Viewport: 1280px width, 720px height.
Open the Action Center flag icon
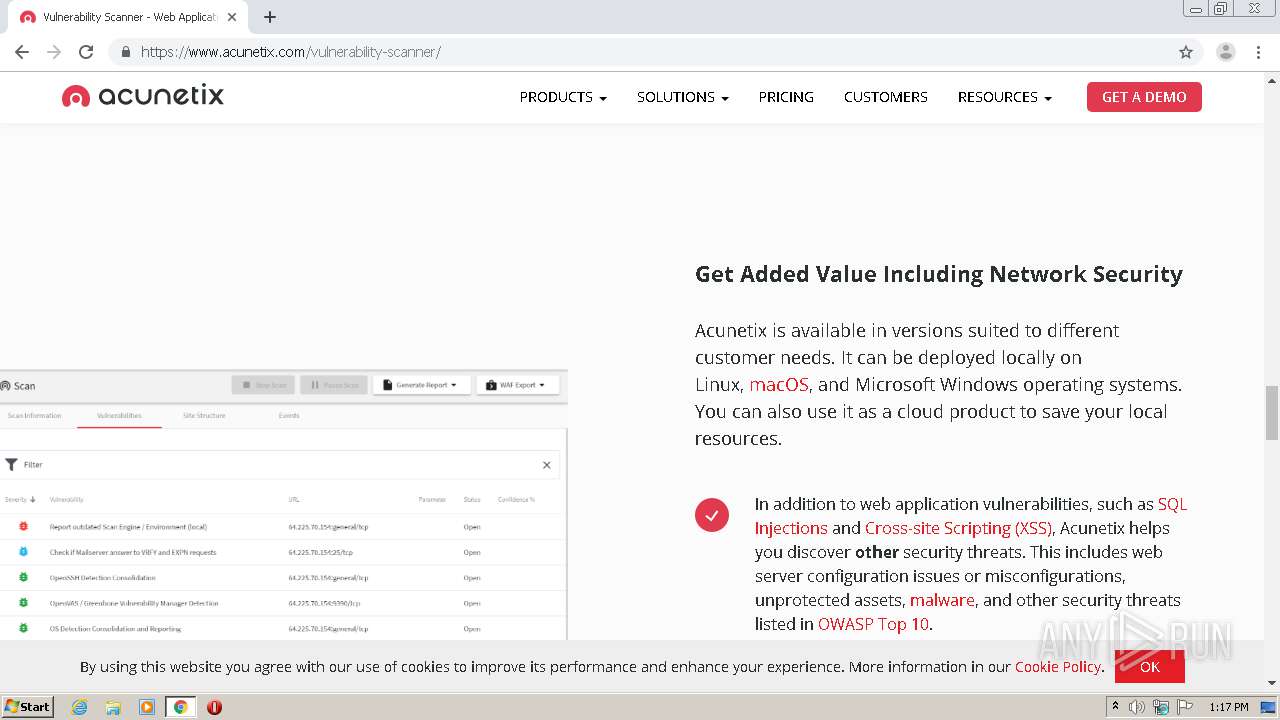[x=1185, y=707]
